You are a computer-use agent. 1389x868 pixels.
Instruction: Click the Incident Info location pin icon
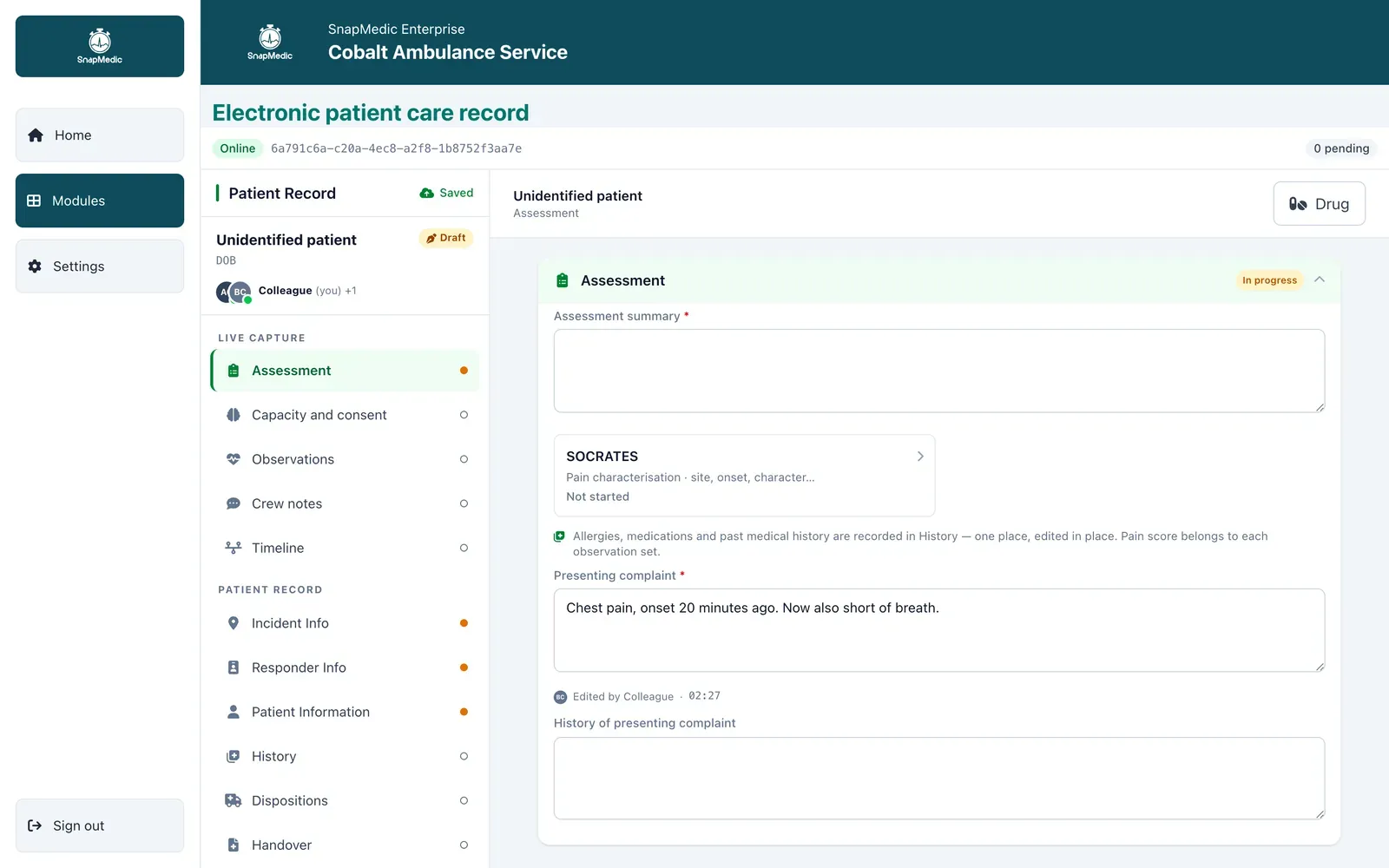(234, 623)
